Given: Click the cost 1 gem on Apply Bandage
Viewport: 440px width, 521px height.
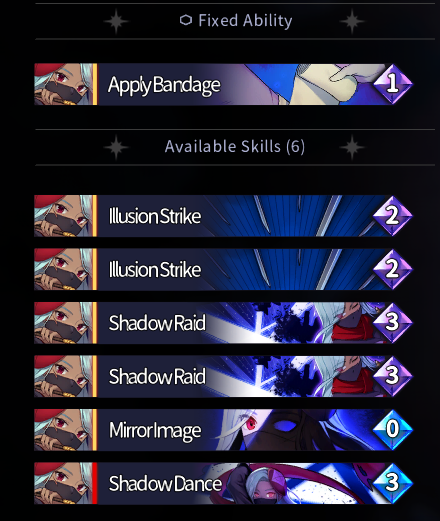Looking at the screenshot, I should click(393, 84).
